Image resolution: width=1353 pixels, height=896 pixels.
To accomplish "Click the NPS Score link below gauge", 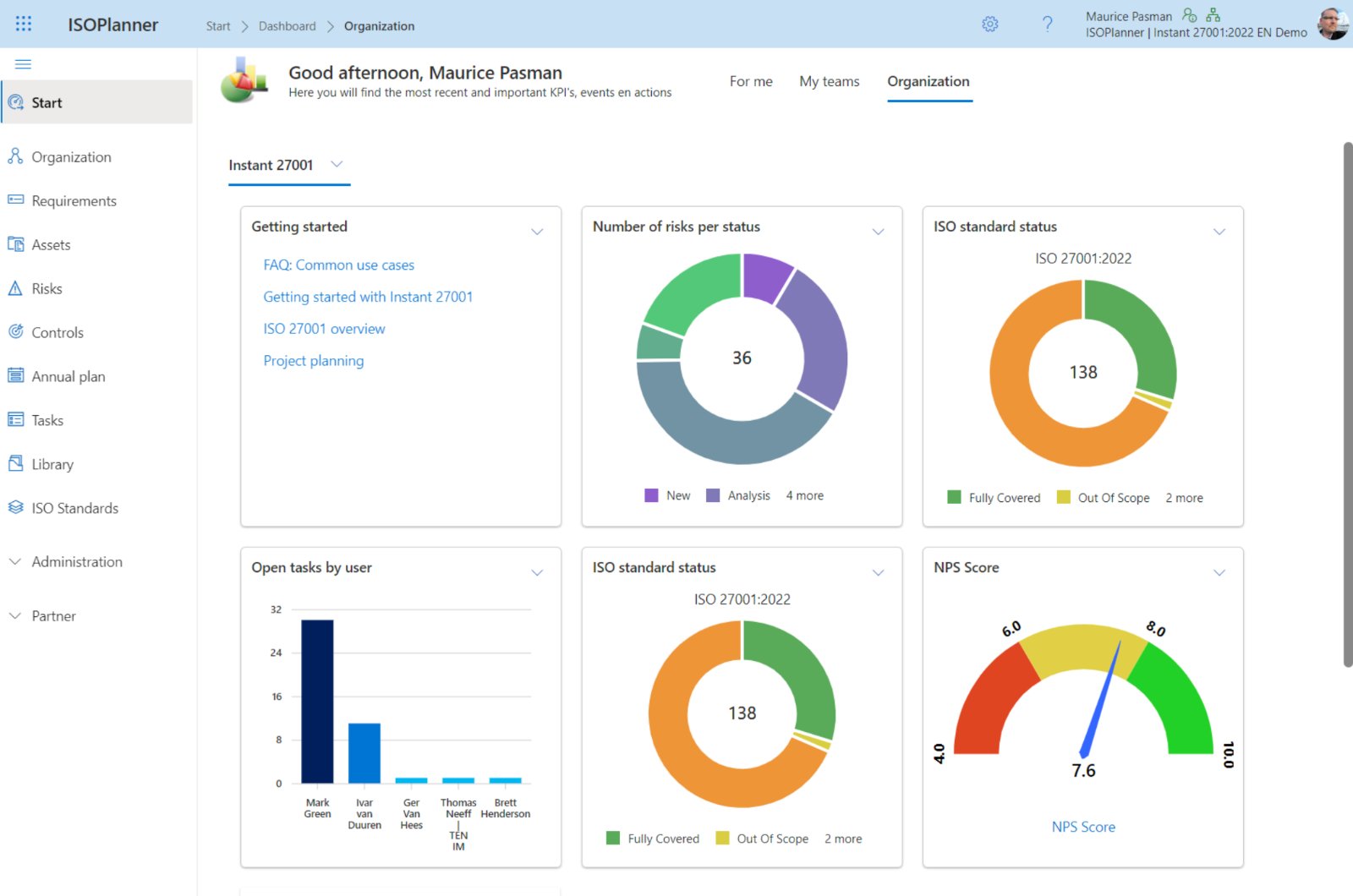I will point(1083,827).
